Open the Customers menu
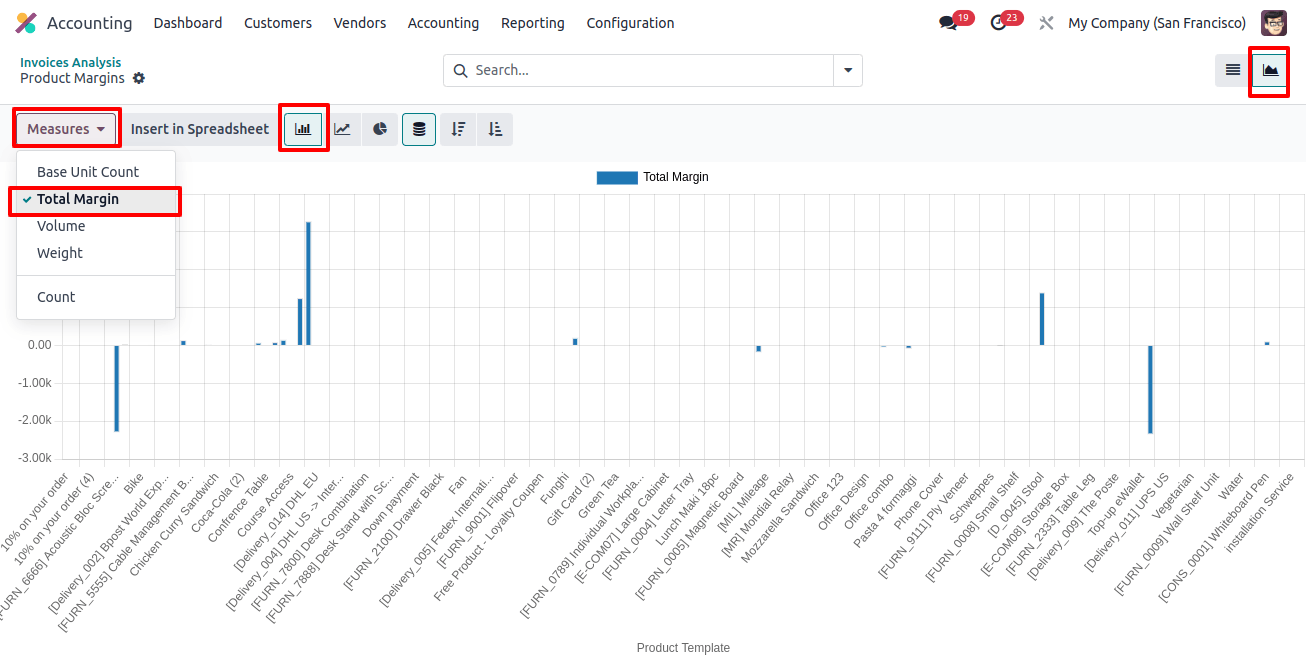The height and width of the screenshot is (660, 1306). click(x=278, y=23)
